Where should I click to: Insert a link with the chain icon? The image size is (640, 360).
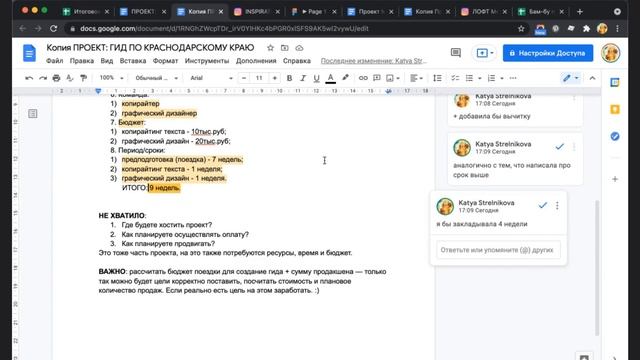[363, 78]
